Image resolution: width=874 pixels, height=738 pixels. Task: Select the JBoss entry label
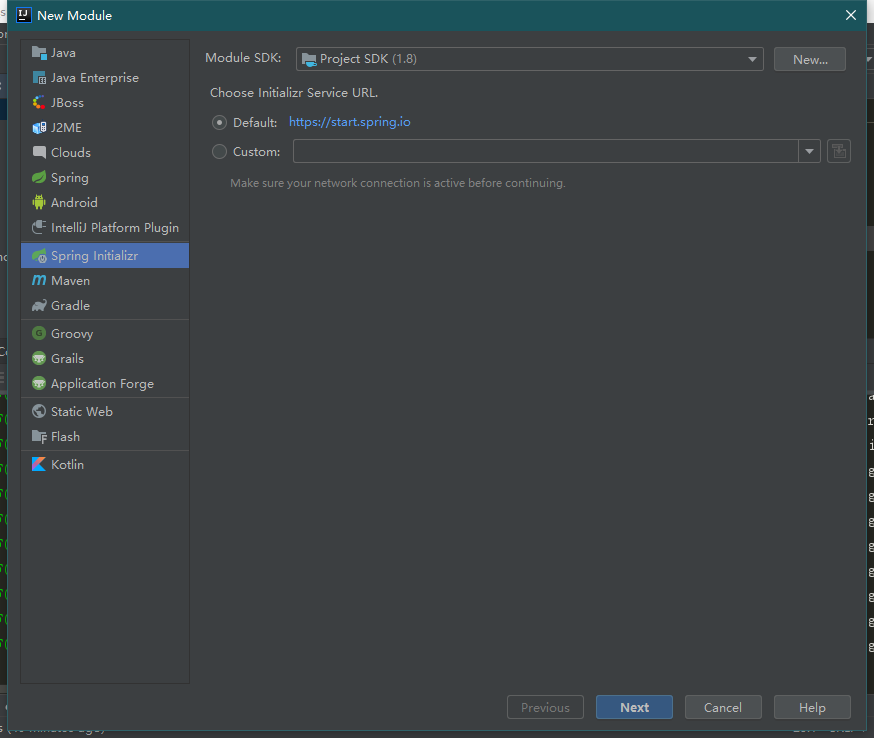67,103
